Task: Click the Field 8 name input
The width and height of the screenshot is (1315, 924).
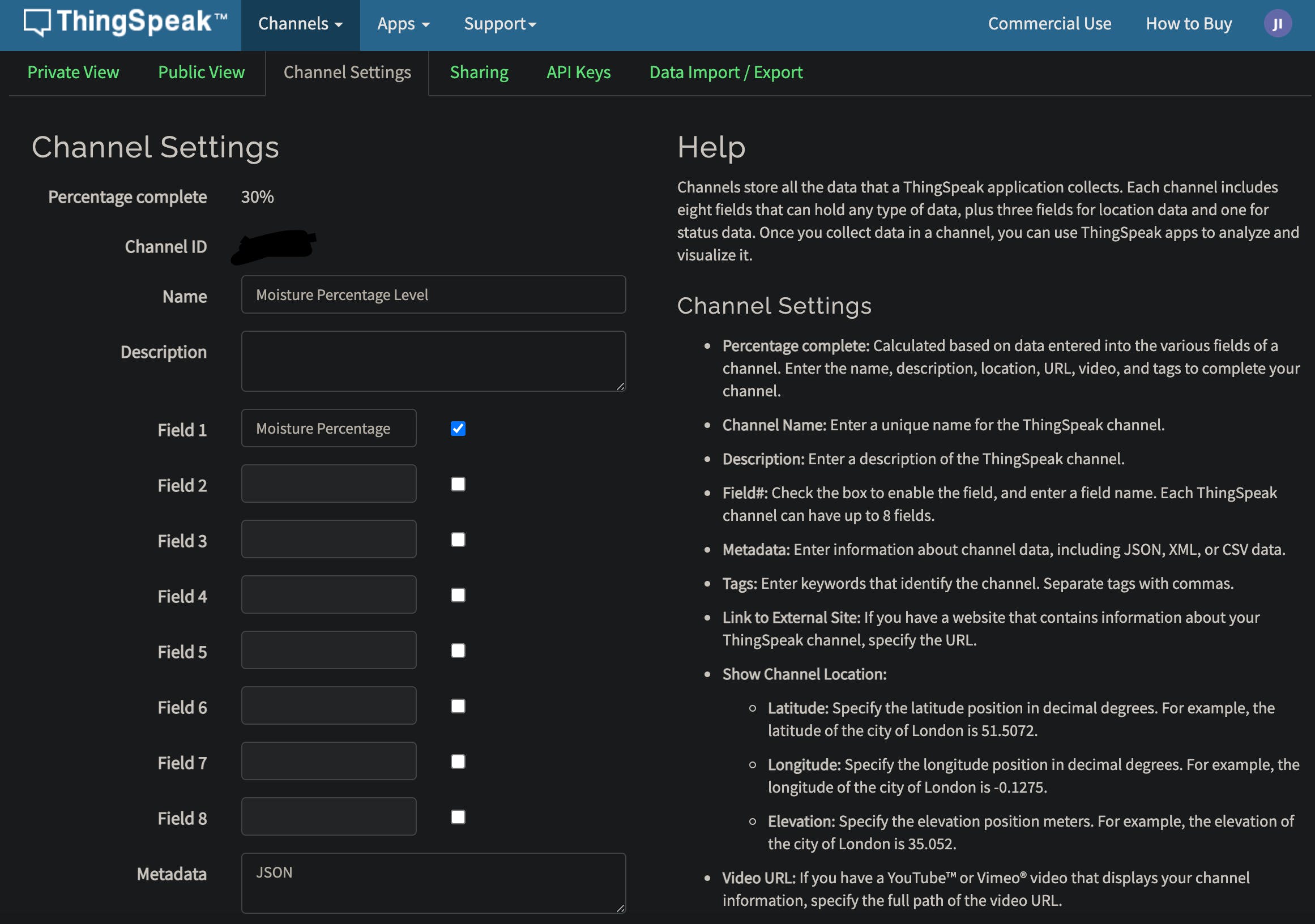Action: point(328,817)
